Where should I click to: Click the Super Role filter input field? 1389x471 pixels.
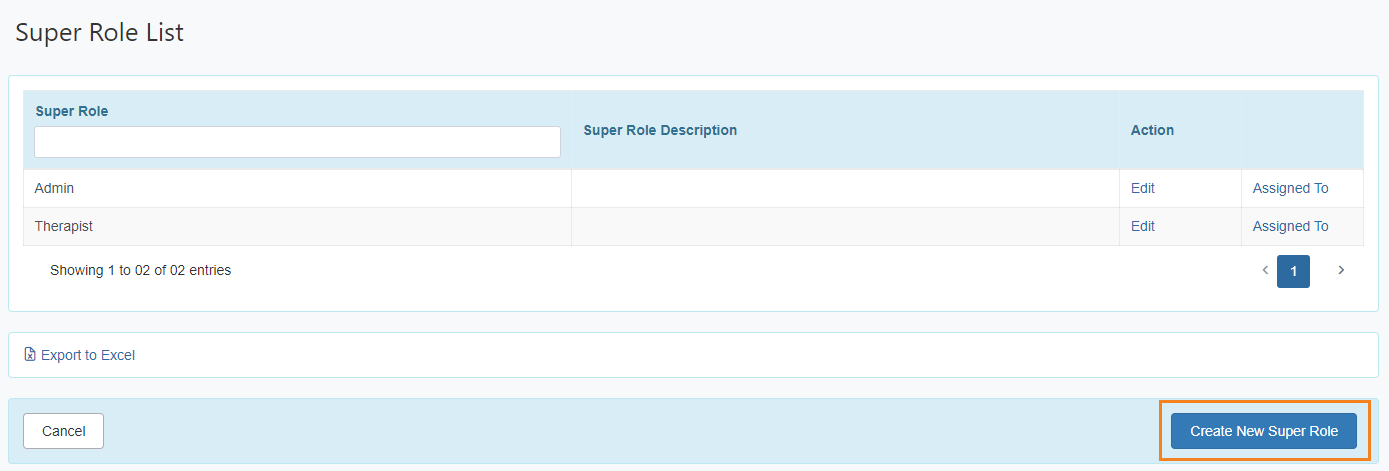click(297, 142)
